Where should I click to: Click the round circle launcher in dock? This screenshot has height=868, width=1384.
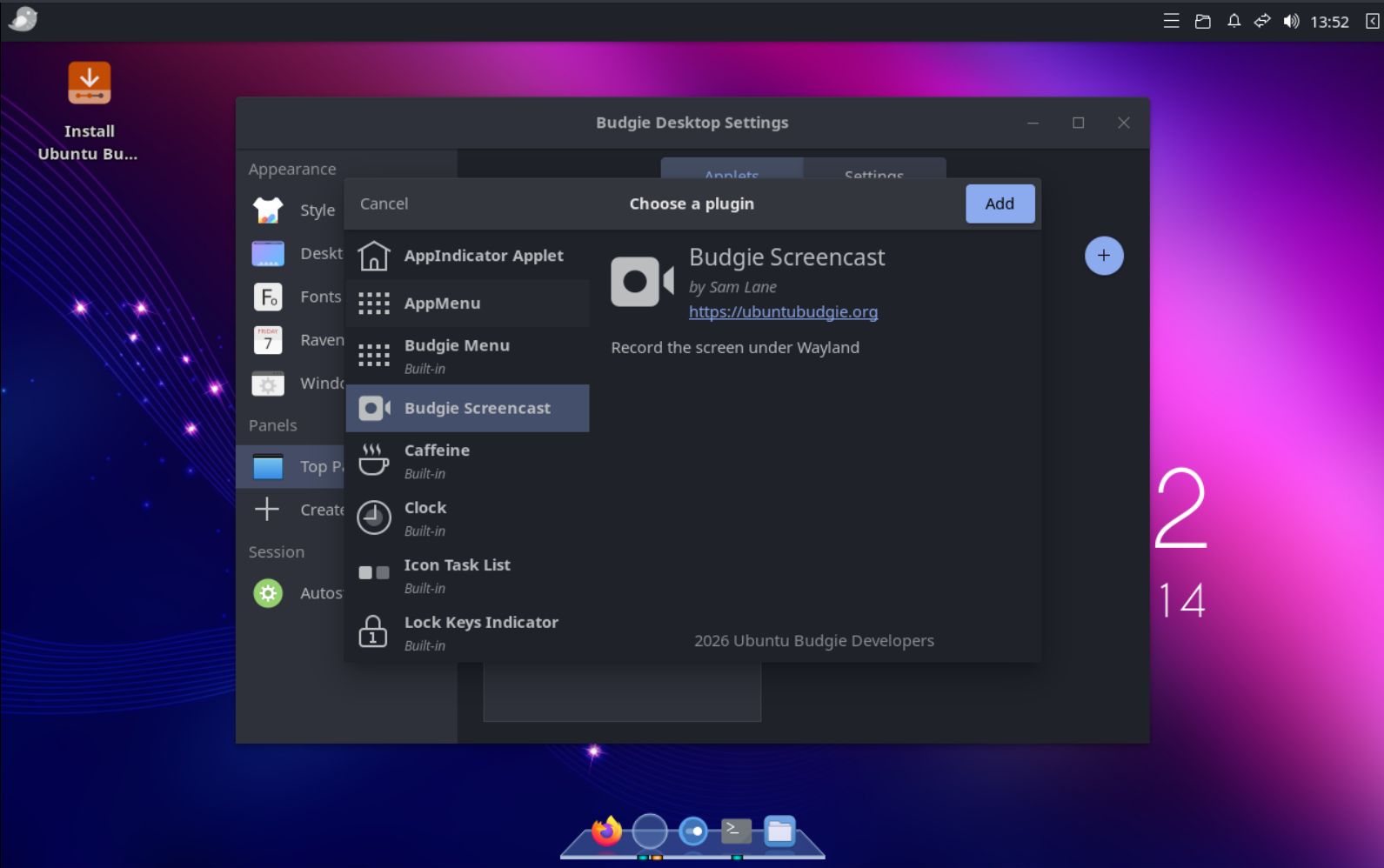coord(650,831)
